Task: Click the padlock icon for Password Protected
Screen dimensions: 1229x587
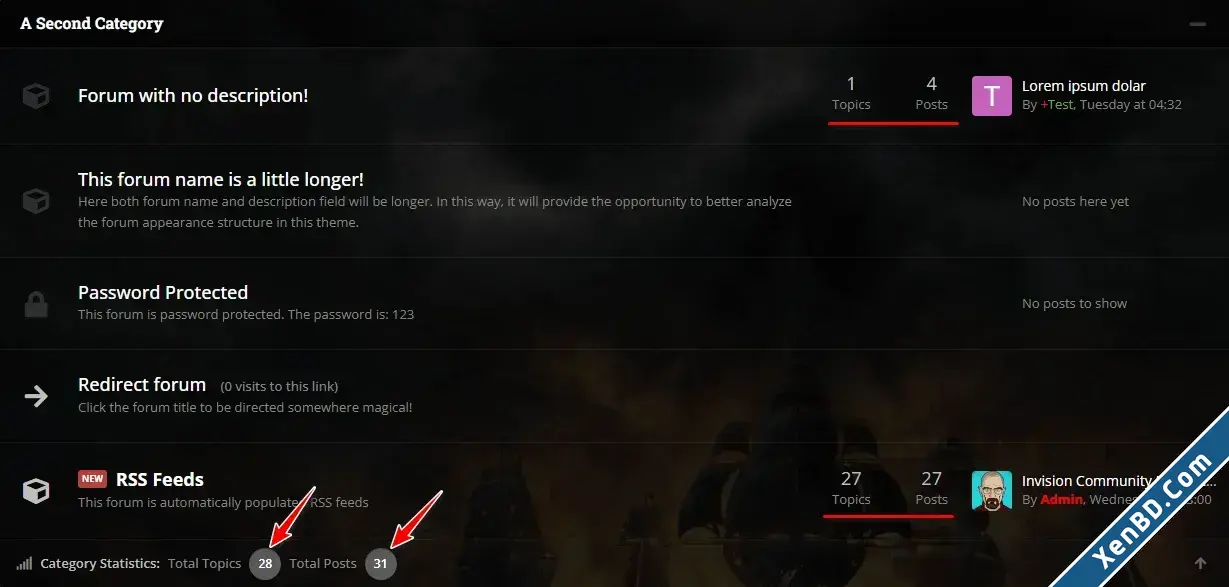Action: (36, 303)
